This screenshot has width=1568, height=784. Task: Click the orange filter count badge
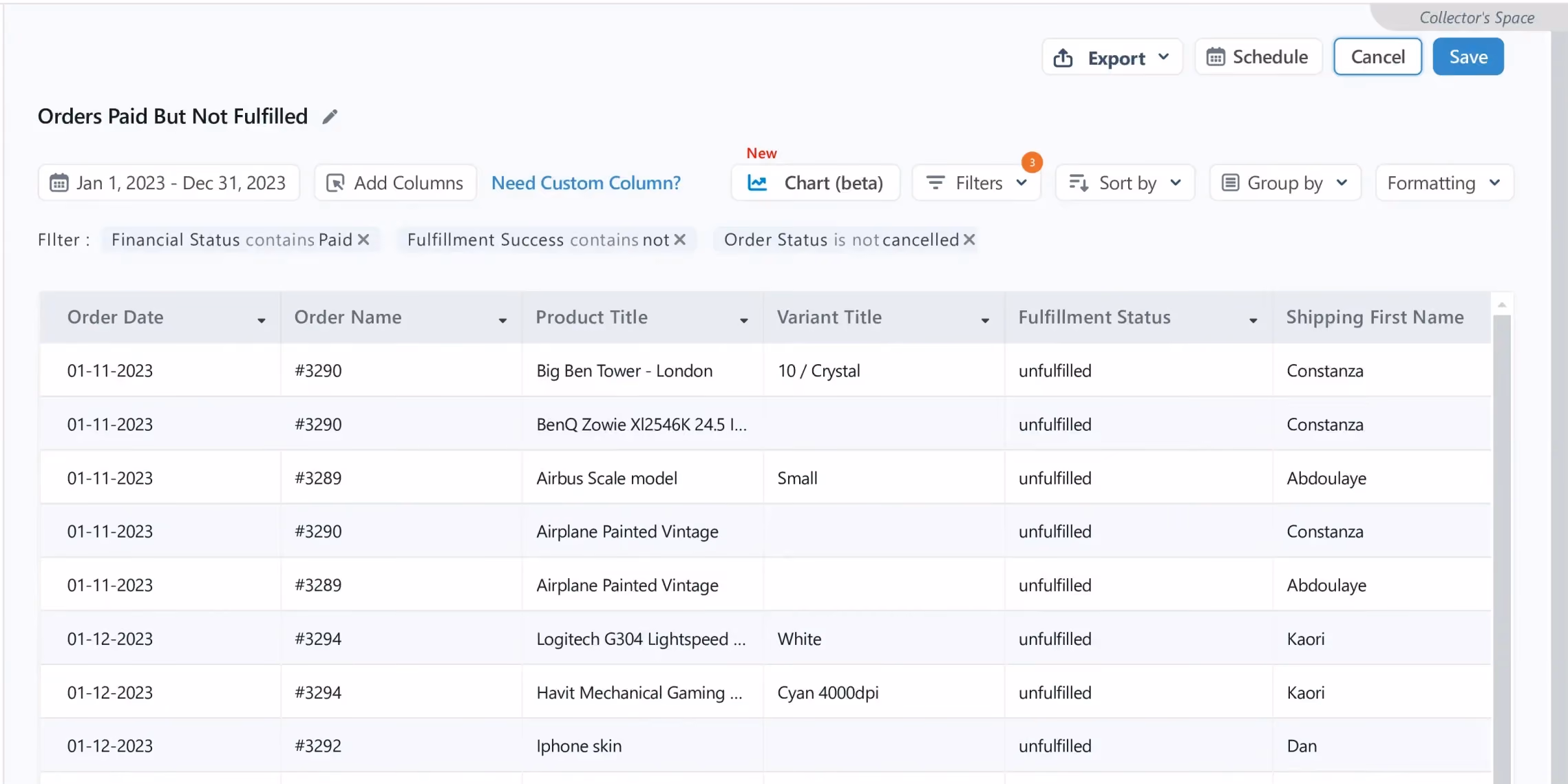(1032, 162)
